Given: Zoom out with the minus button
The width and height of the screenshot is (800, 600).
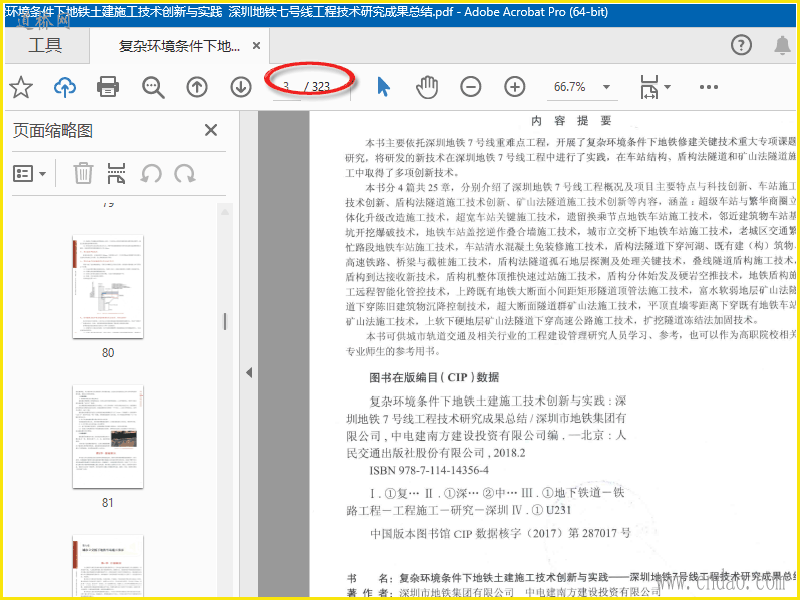Looking at the screenshot, I should tap(470, 87).
